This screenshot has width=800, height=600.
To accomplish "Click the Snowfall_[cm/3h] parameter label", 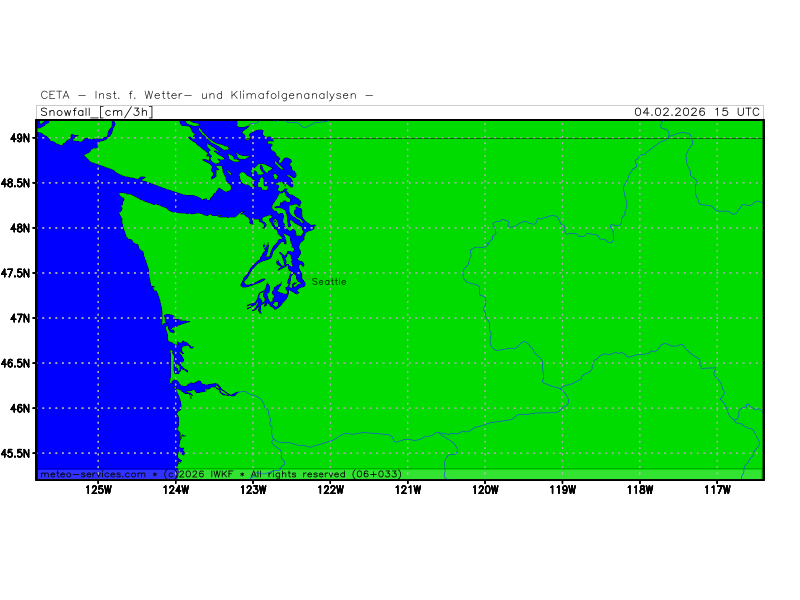I will pyautogui.click(x=96, y=112).
